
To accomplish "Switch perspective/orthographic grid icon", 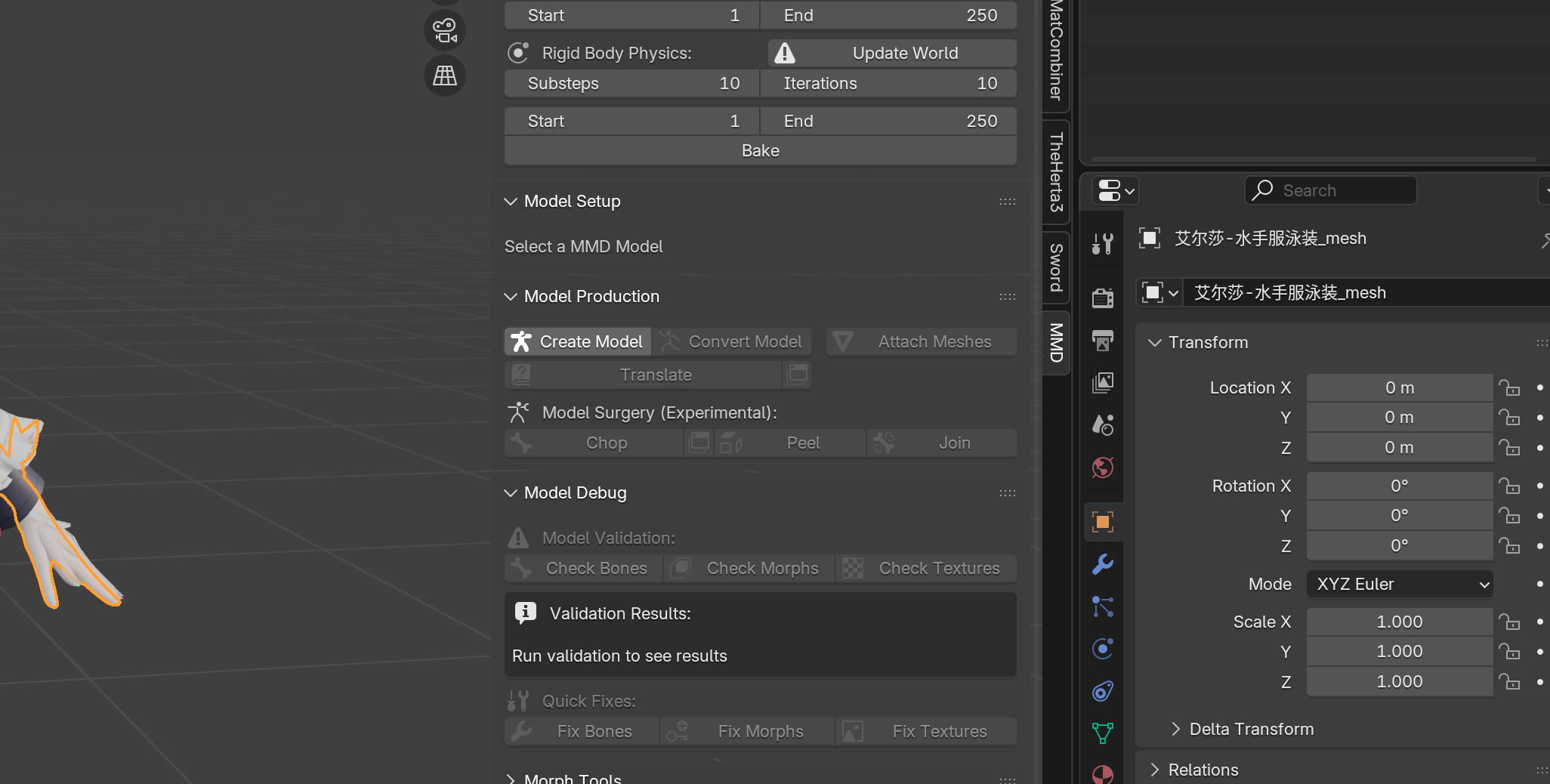I will [444, 76].
